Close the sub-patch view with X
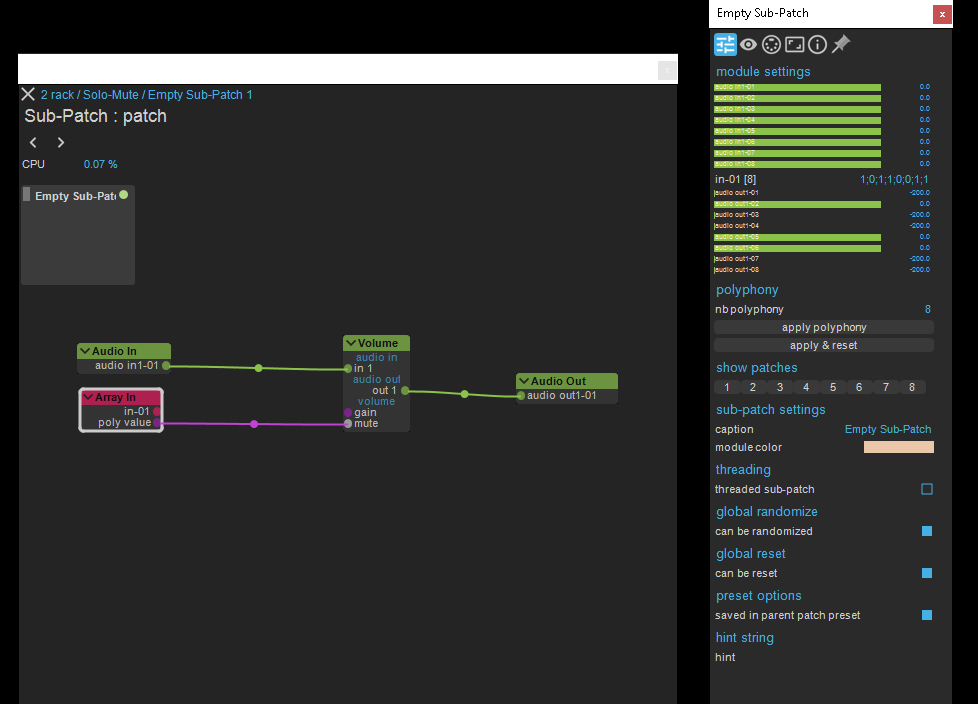This screenshot has height=704, width=978. click(28, 94)
